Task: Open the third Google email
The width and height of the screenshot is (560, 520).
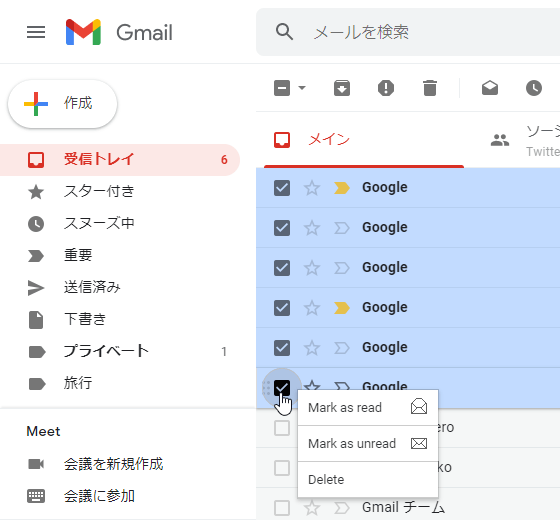Action: [x=408, y=268]
